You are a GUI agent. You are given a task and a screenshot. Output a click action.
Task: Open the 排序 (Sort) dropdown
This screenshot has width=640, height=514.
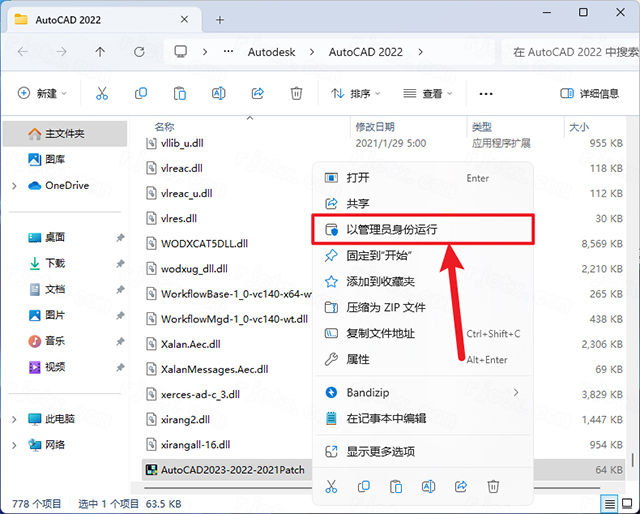click(x=355, y=93)
